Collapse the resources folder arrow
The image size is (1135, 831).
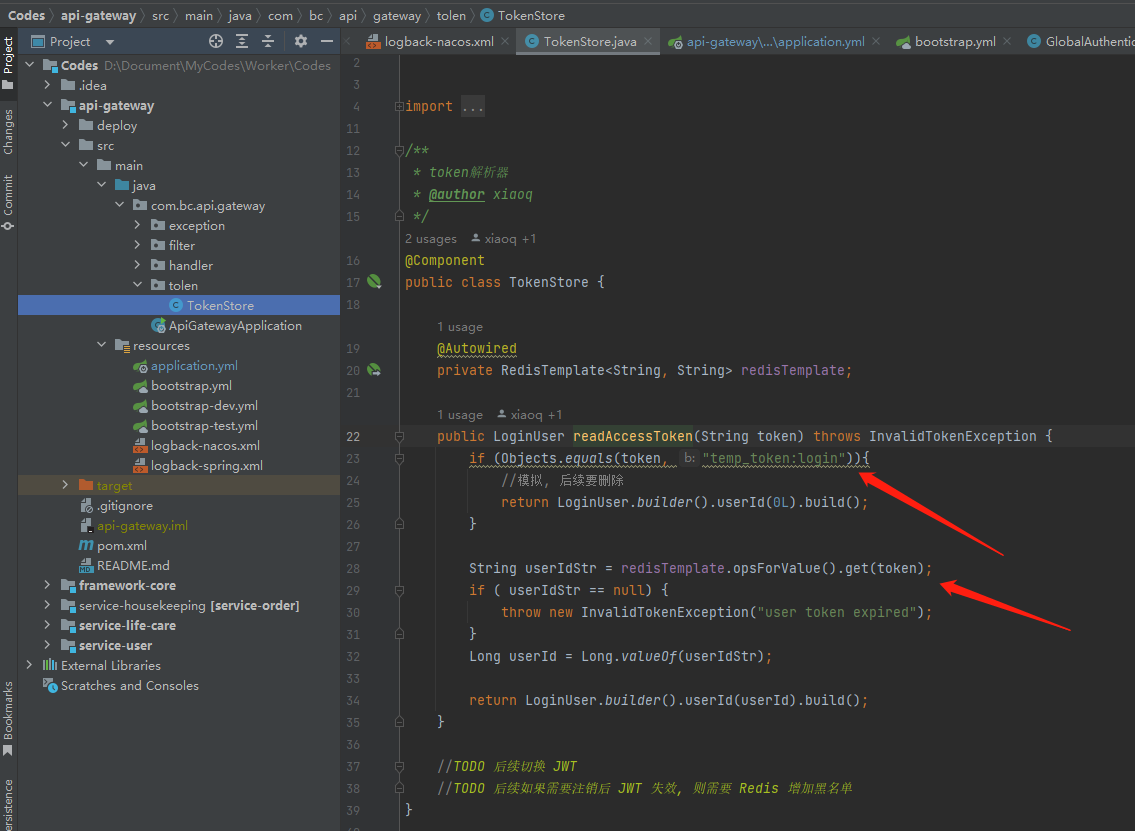[101, 345]
